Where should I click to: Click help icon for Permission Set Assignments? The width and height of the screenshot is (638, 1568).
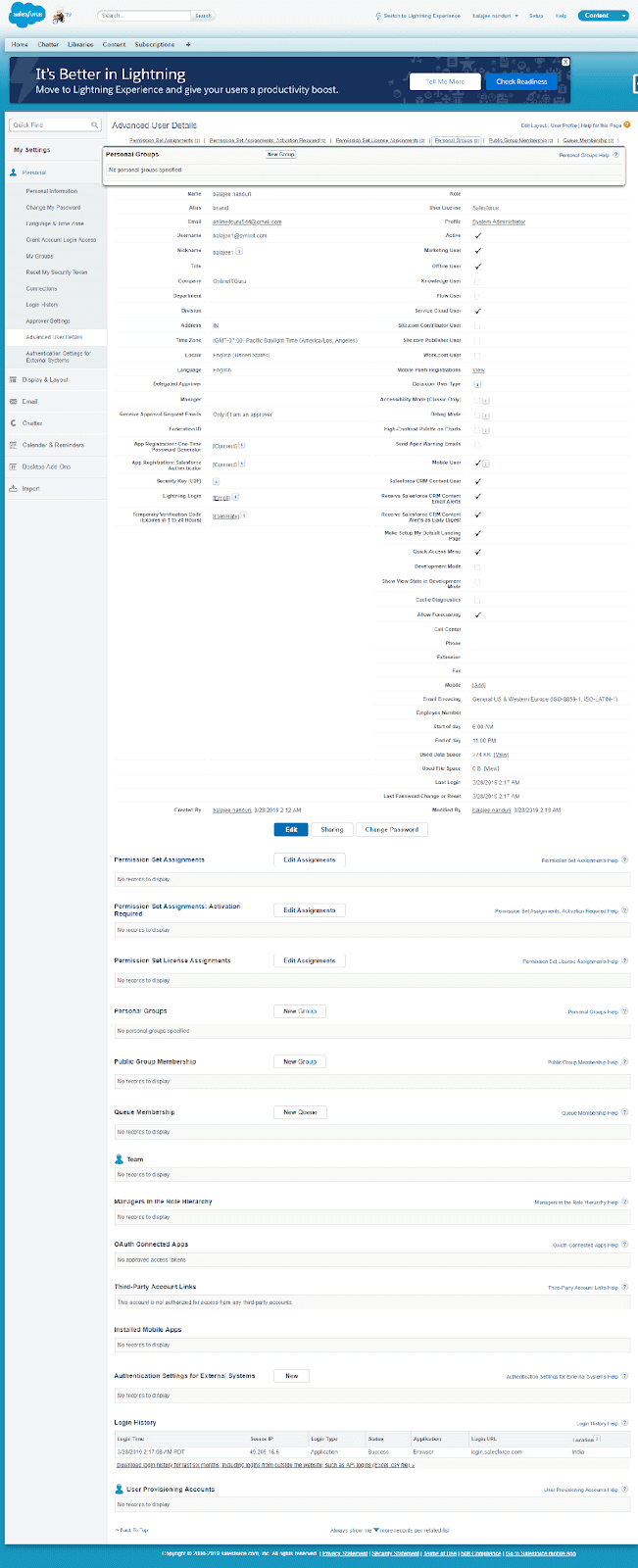tap(625, 859)
